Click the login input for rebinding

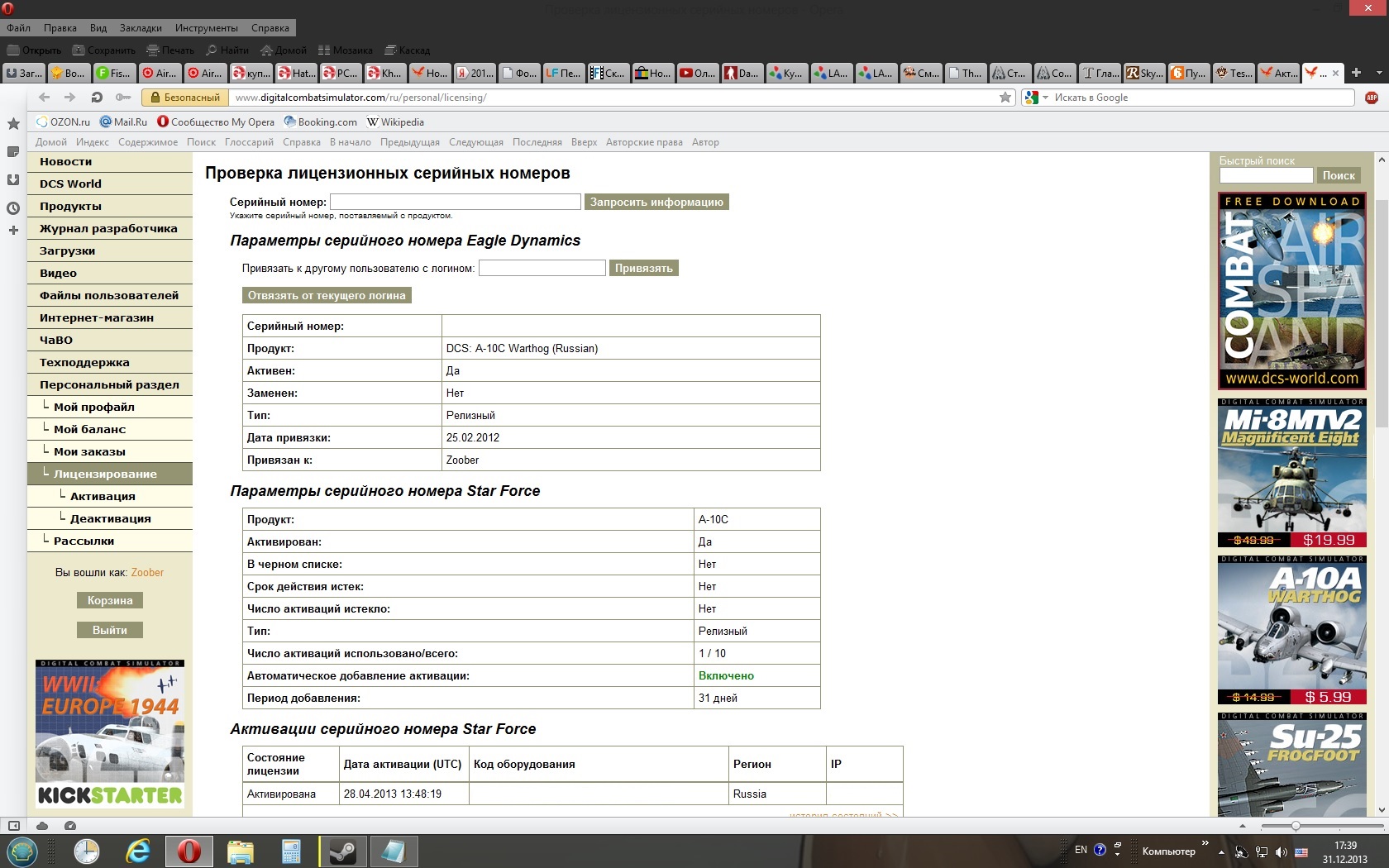coord(542,268)
